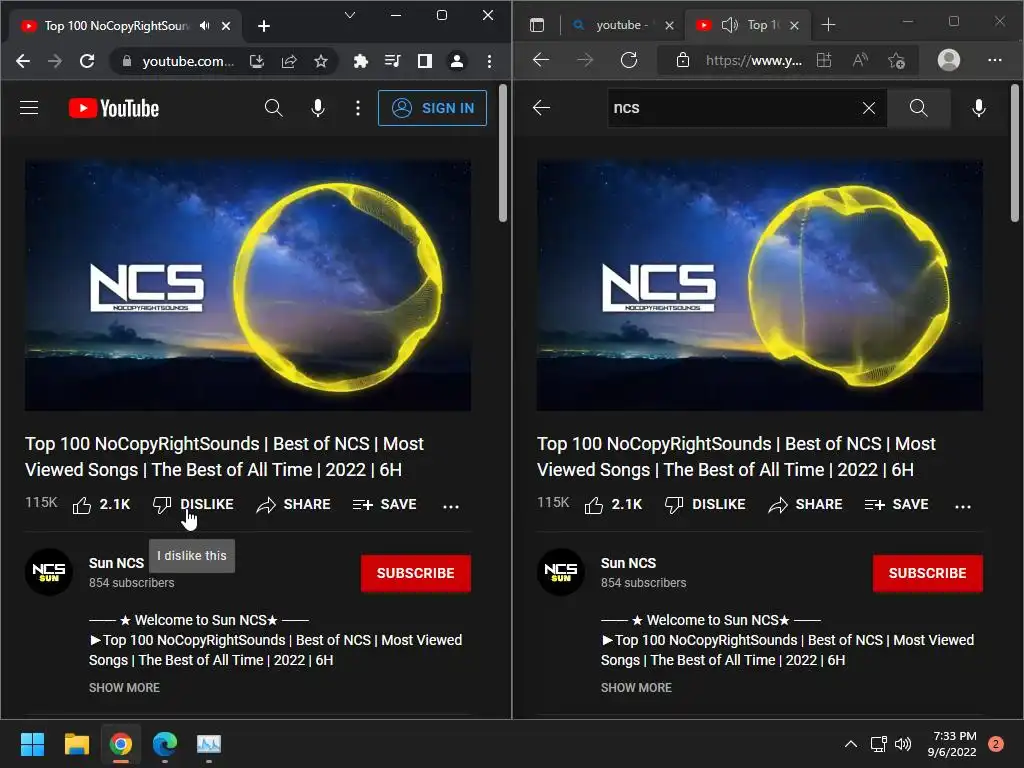Open Edge tab actions menu icon
Screen dimensions: 1024x768
[x=537, y=25]
